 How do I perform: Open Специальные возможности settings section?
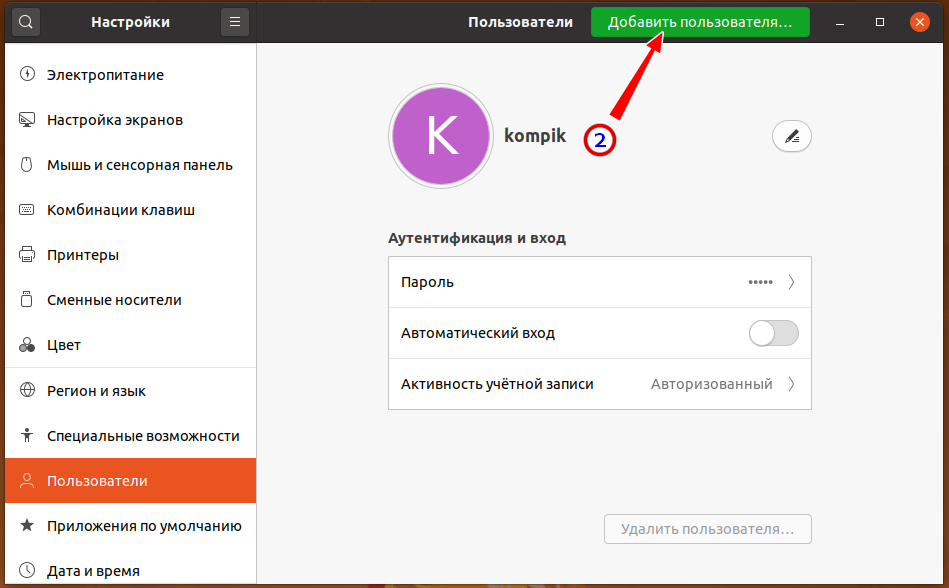coord(143,436)
